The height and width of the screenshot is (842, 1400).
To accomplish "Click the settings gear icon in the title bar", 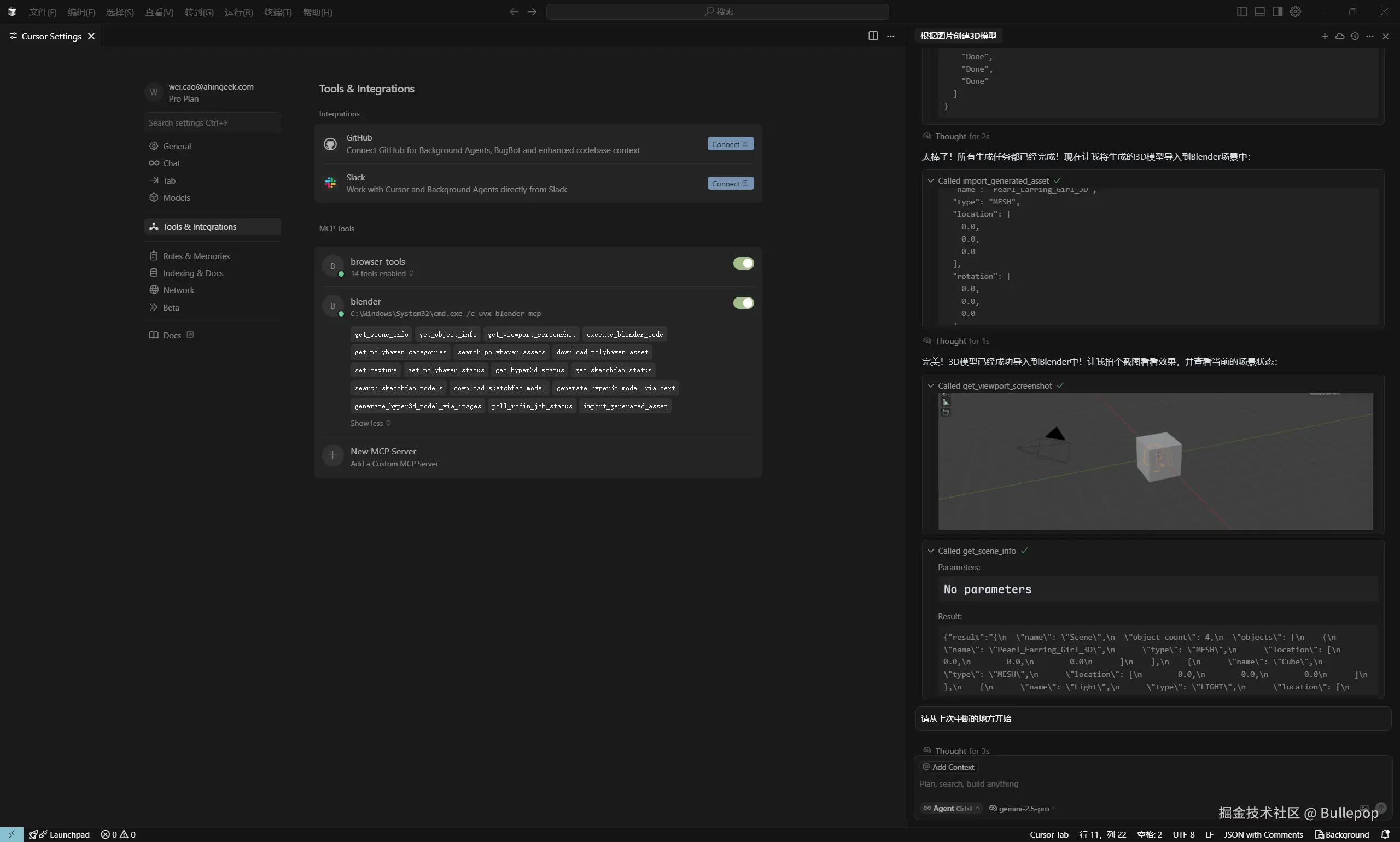I will (x=1295, y=11).
